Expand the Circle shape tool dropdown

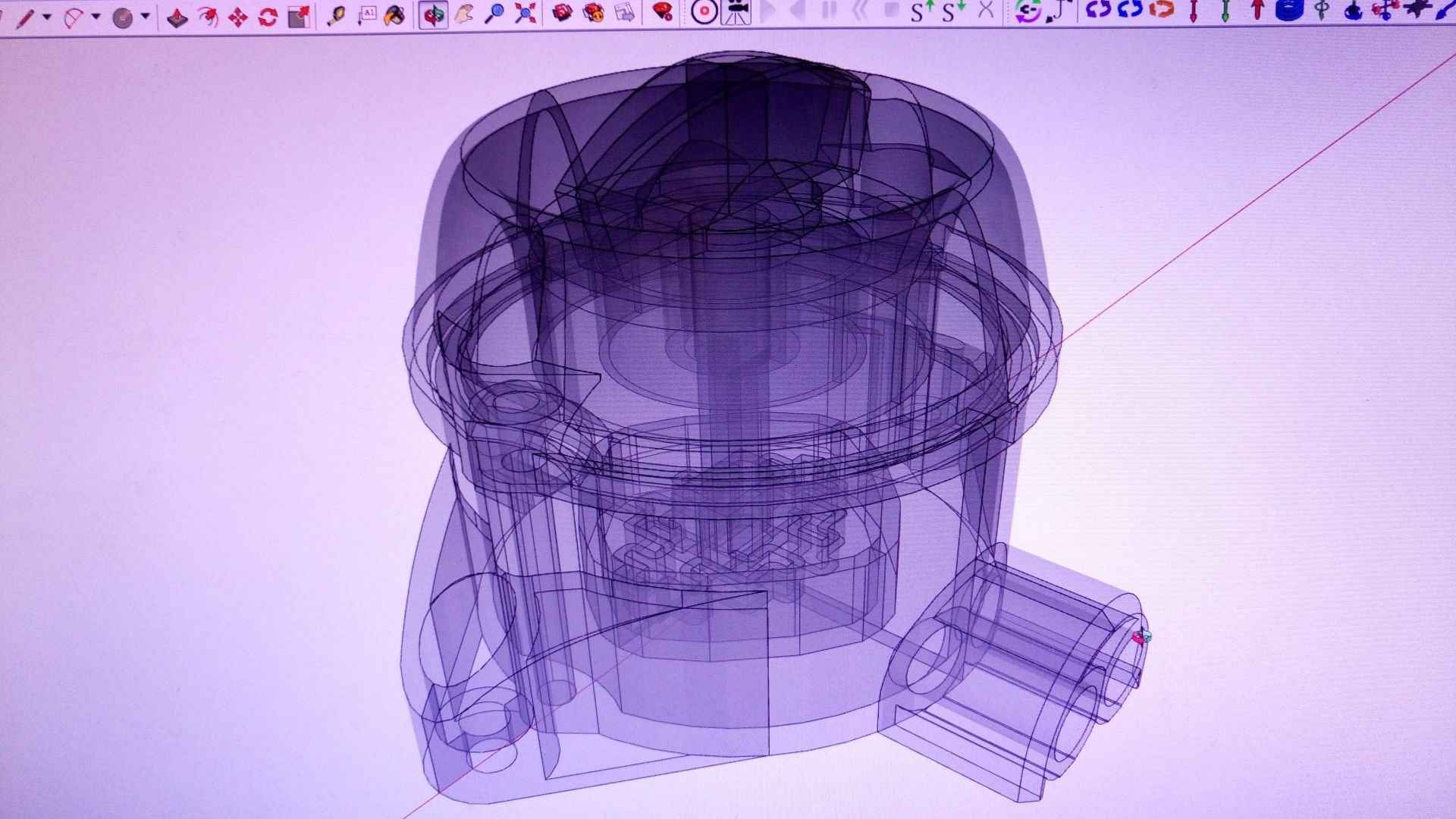[x=145, y=17]
